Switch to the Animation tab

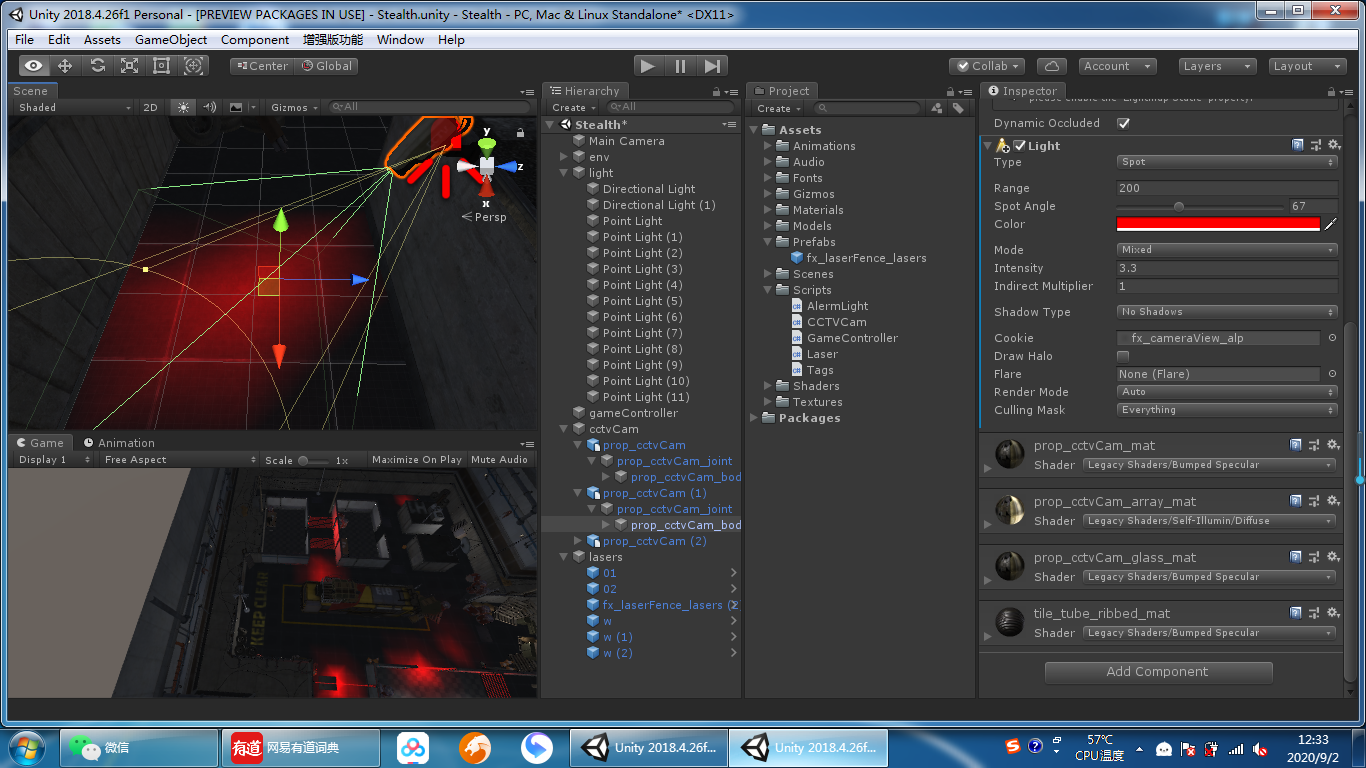click(118, 443)
